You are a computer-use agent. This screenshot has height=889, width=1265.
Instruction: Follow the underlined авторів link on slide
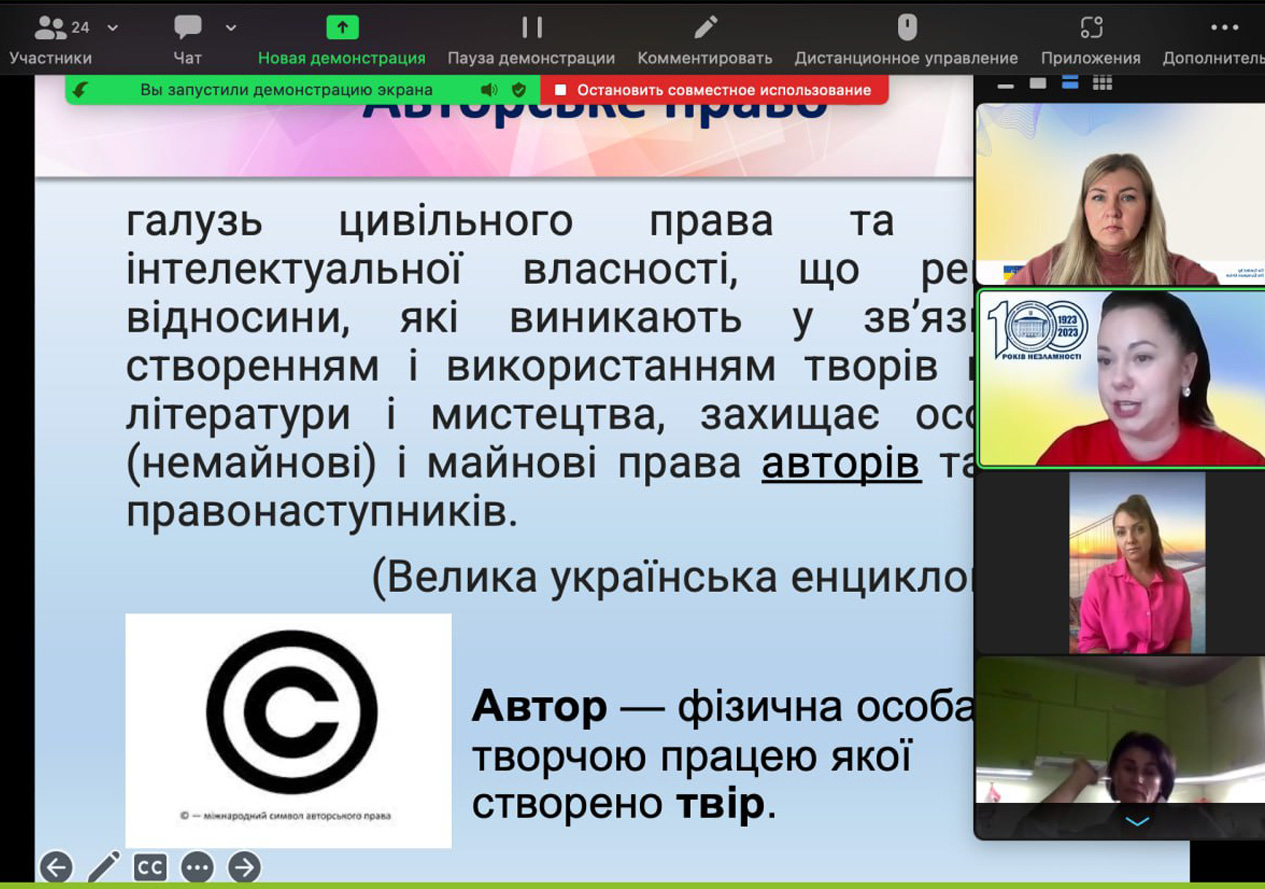coord(841,464)
